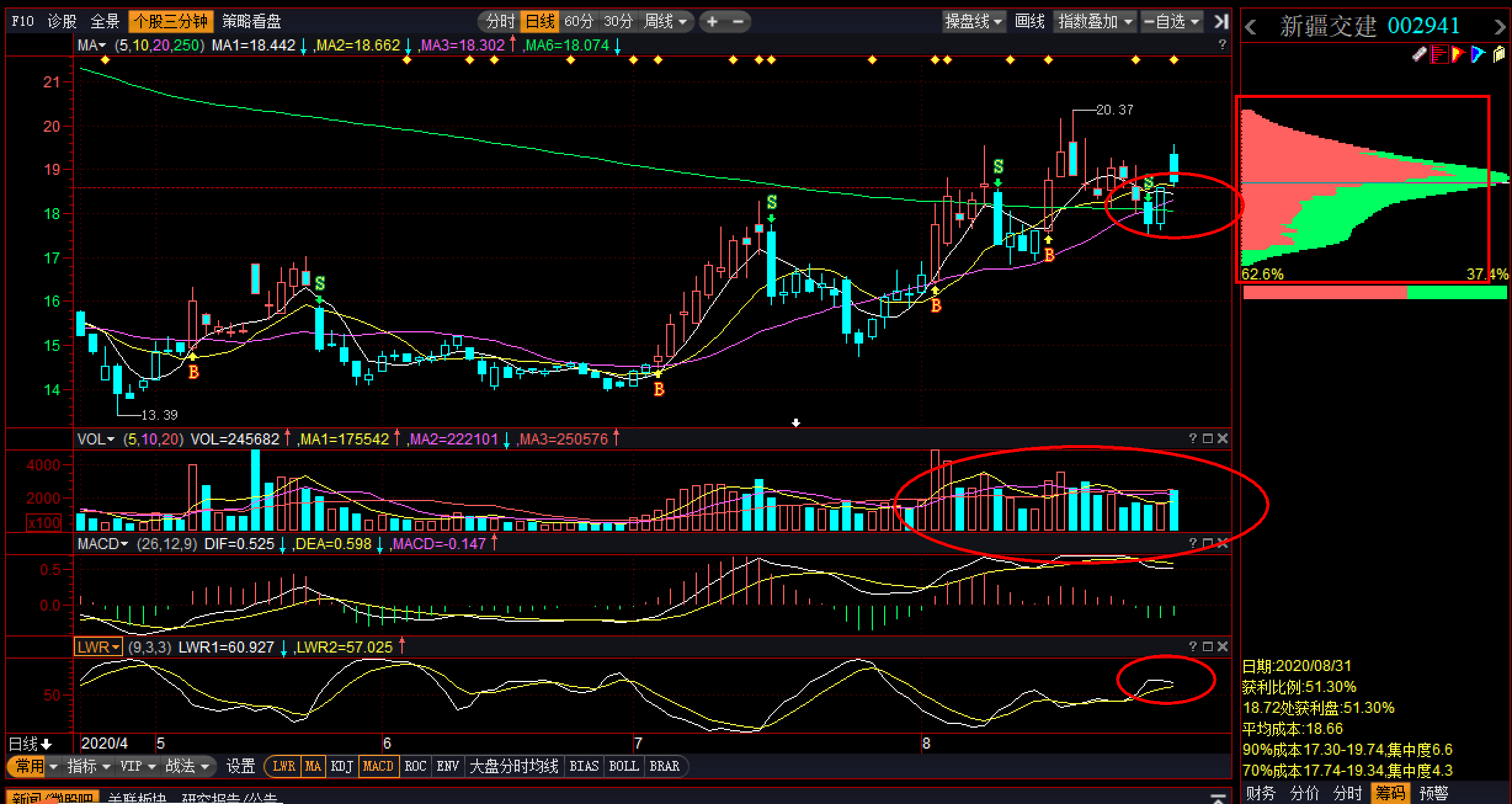Close the LWR sub-chart panel
This screenshot has width=1512, height=804.
click(1223, 646)
